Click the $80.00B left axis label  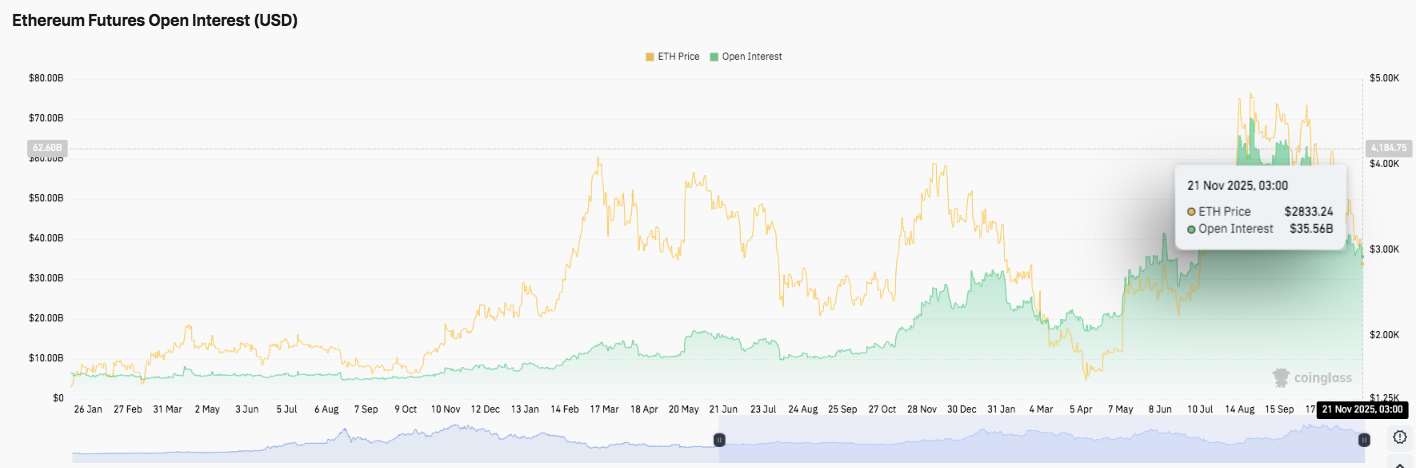point(47,77)
